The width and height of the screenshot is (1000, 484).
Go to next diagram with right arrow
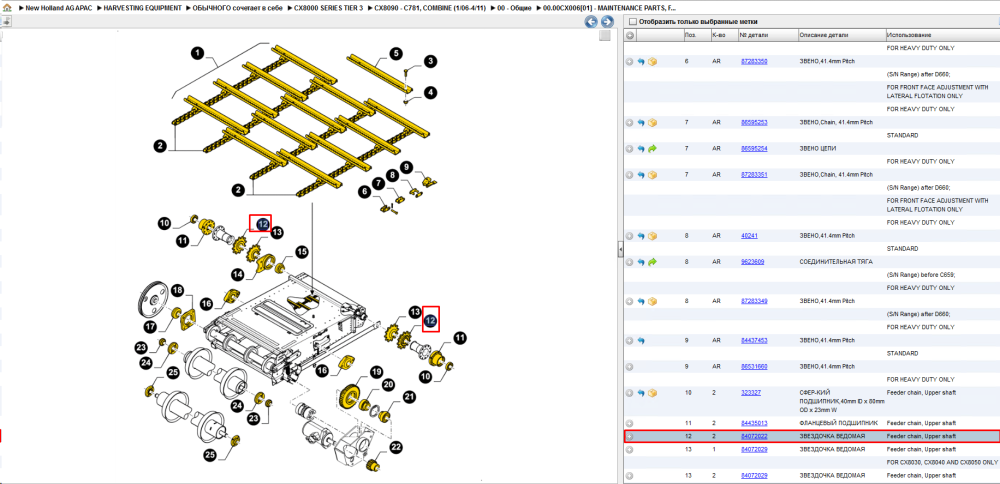pos(607,22)
